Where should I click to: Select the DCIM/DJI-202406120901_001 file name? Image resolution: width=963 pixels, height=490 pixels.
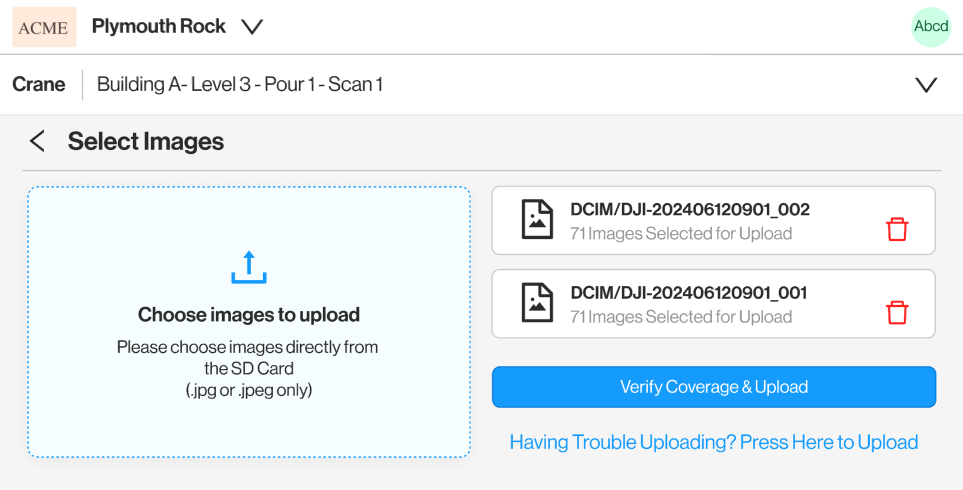pyautogui.click(x=688, y=293)
